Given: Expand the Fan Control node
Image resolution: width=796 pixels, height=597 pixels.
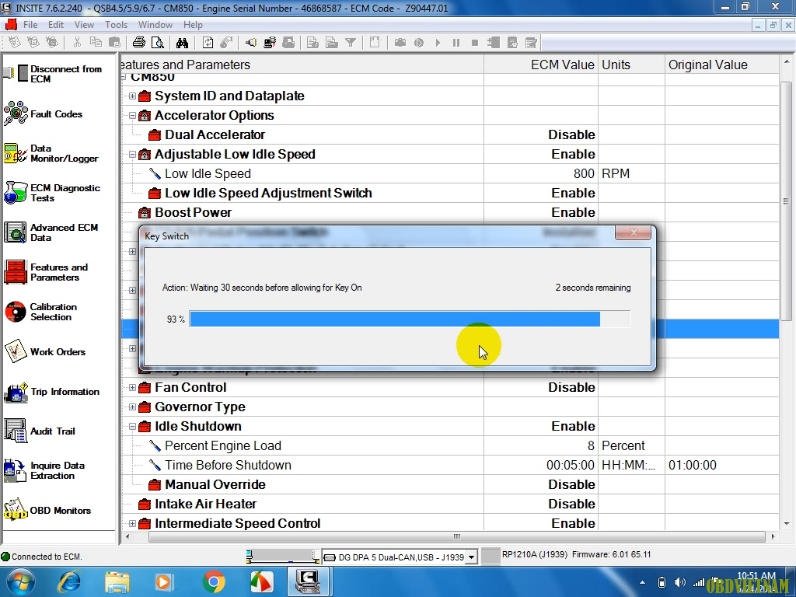Looking at the screenshot, I should (x=132, y=387).
